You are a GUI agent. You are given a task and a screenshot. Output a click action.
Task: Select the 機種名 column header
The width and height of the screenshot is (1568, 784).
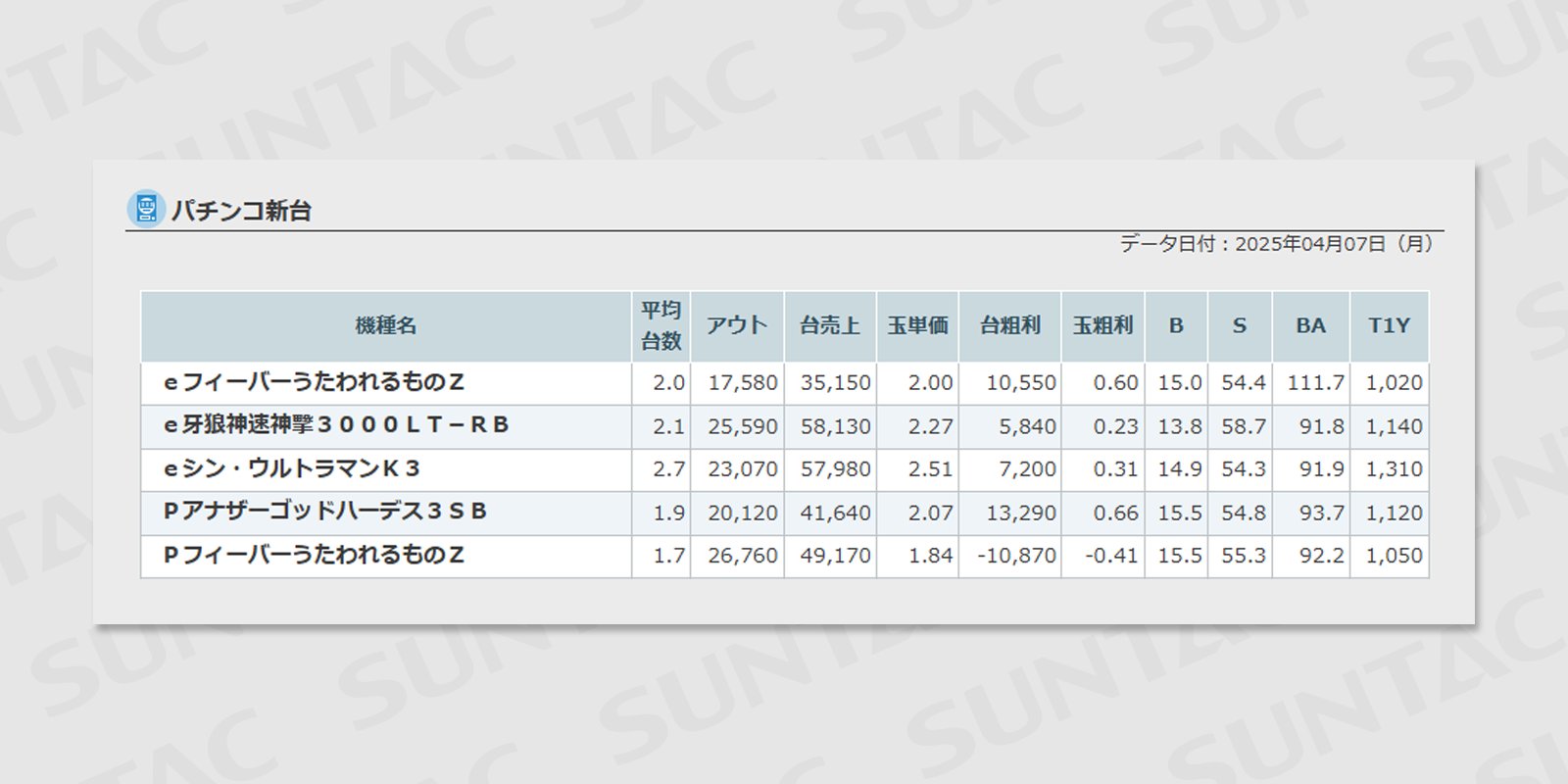(x=386, y=326)
